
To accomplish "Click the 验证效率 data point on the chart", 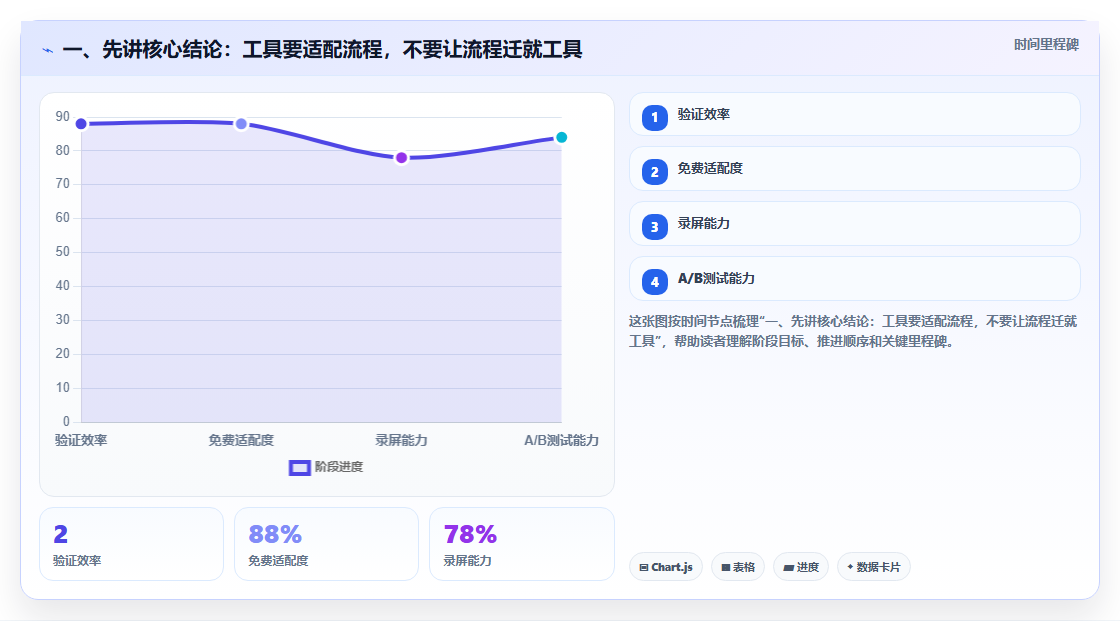I will click(x=81, y=124).
